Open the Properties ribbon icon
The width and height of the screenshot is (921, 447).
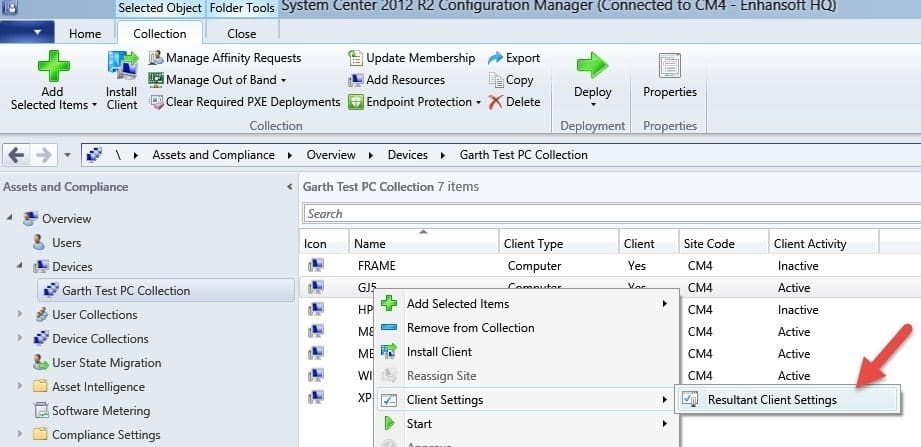tap(670, 65)
